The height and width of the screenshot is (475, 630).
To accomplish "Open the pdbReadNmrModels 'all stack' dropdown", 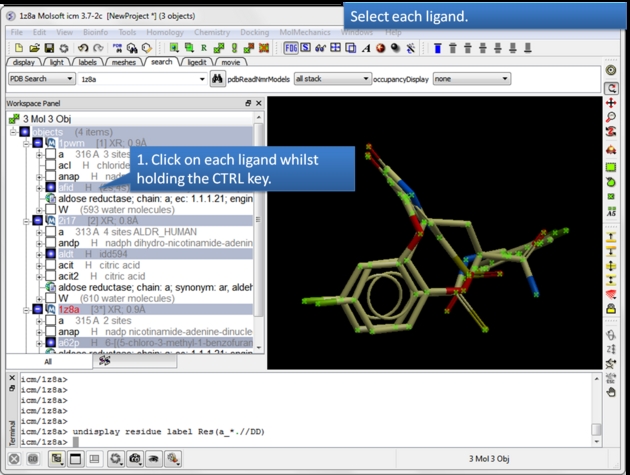I will tap(331, 79).
